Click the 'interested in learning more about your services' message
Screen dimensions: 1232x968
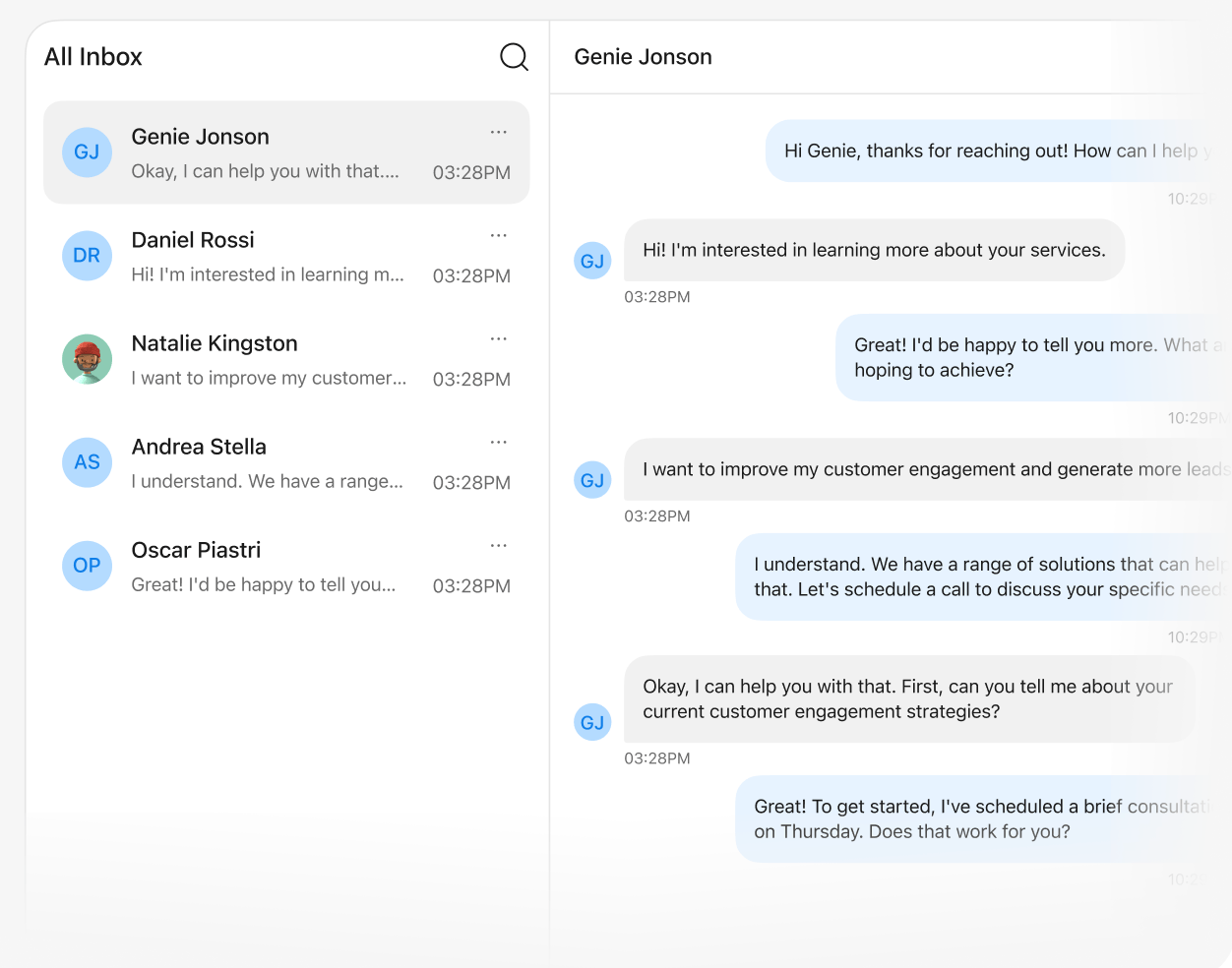tap(875, 250)
